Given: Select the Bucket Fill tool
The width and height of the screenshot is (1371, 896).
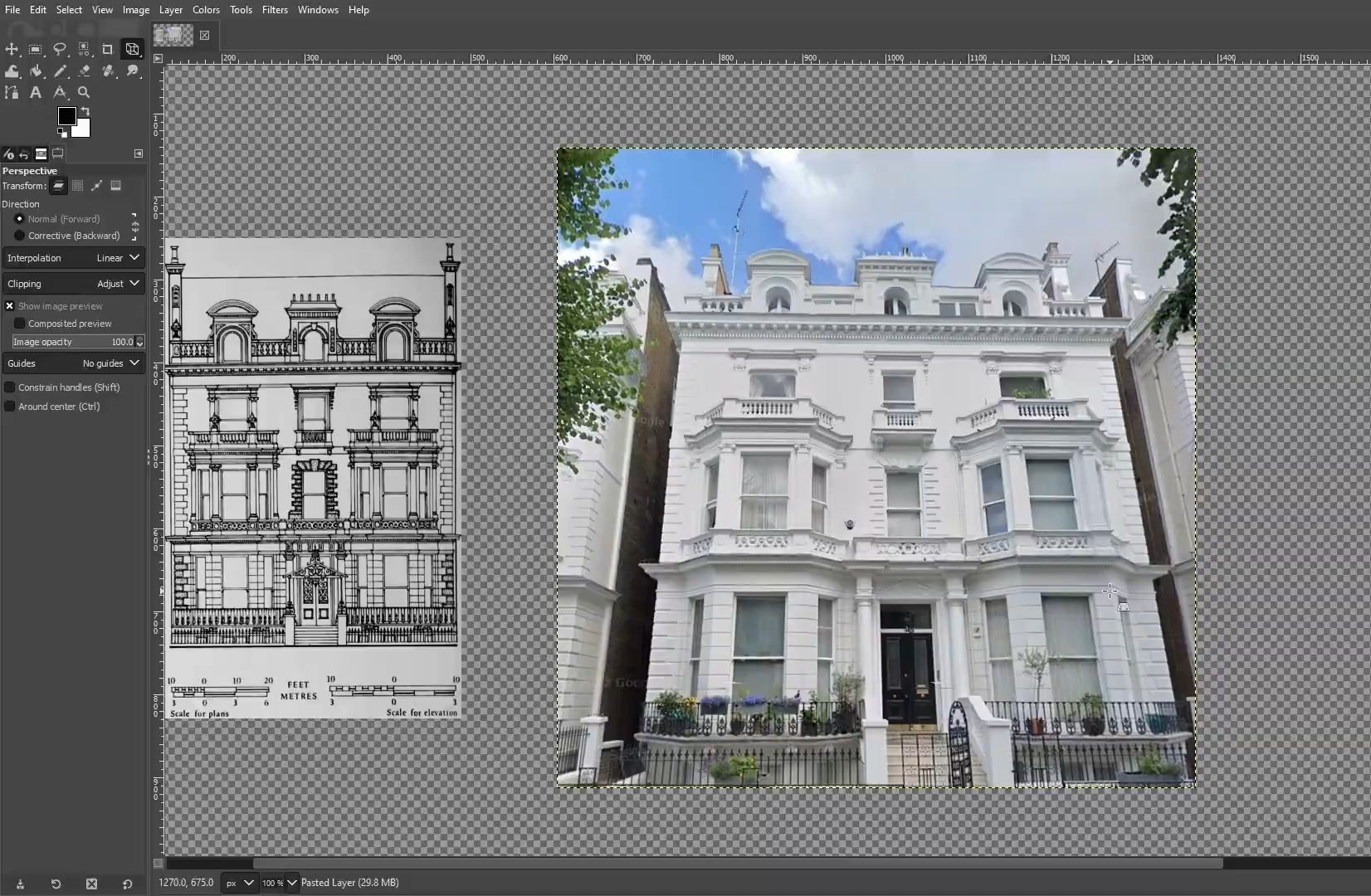Looking at the screenshot, I should 36,71.
